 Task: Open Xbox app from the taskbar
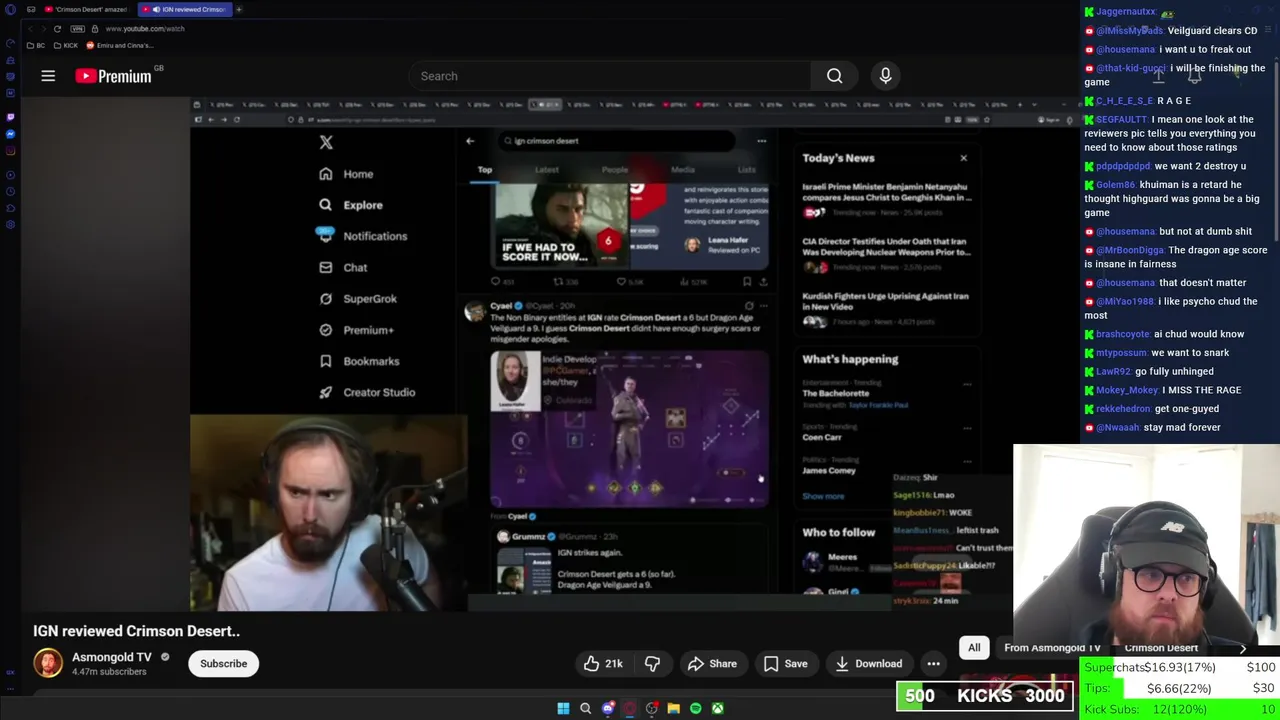717,708
